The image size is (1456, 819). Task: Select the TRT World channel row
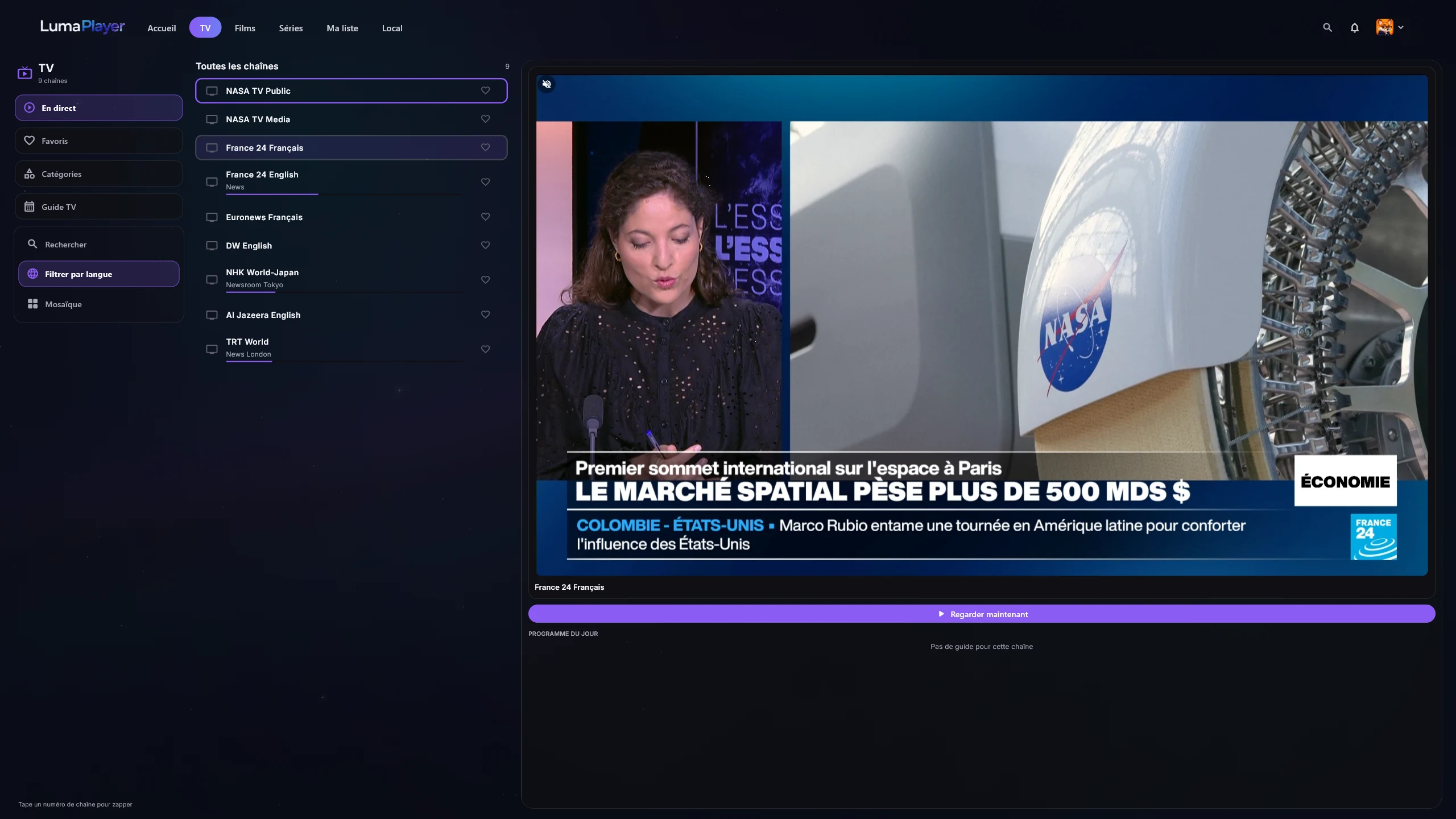pos(351,349)
